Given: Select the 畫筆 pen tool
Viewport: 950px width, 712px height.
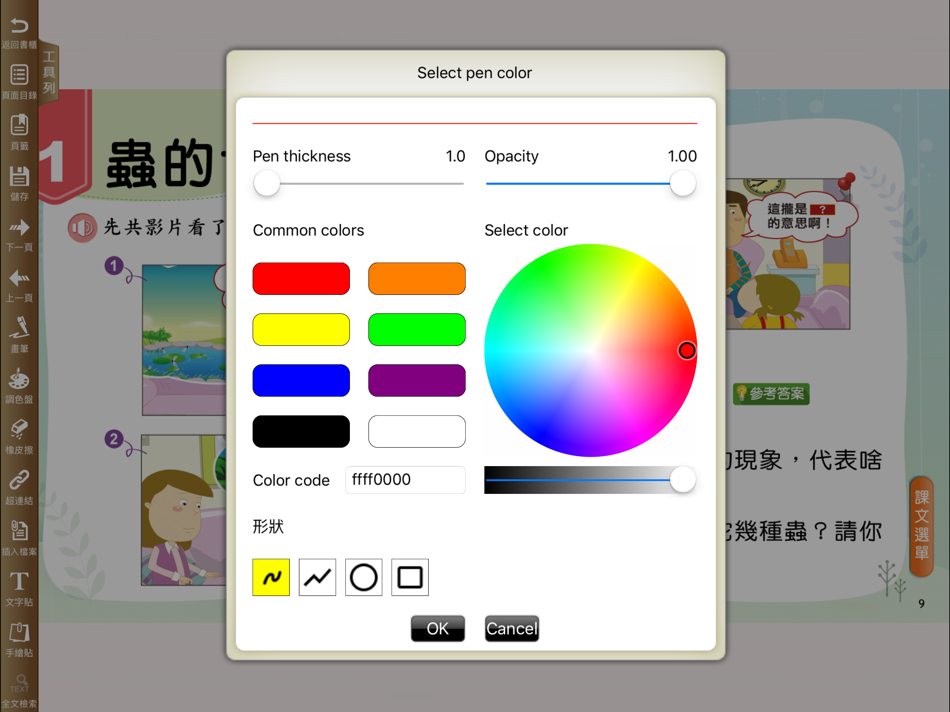Looking at the screenshot, I should click(x=19, y=328).
